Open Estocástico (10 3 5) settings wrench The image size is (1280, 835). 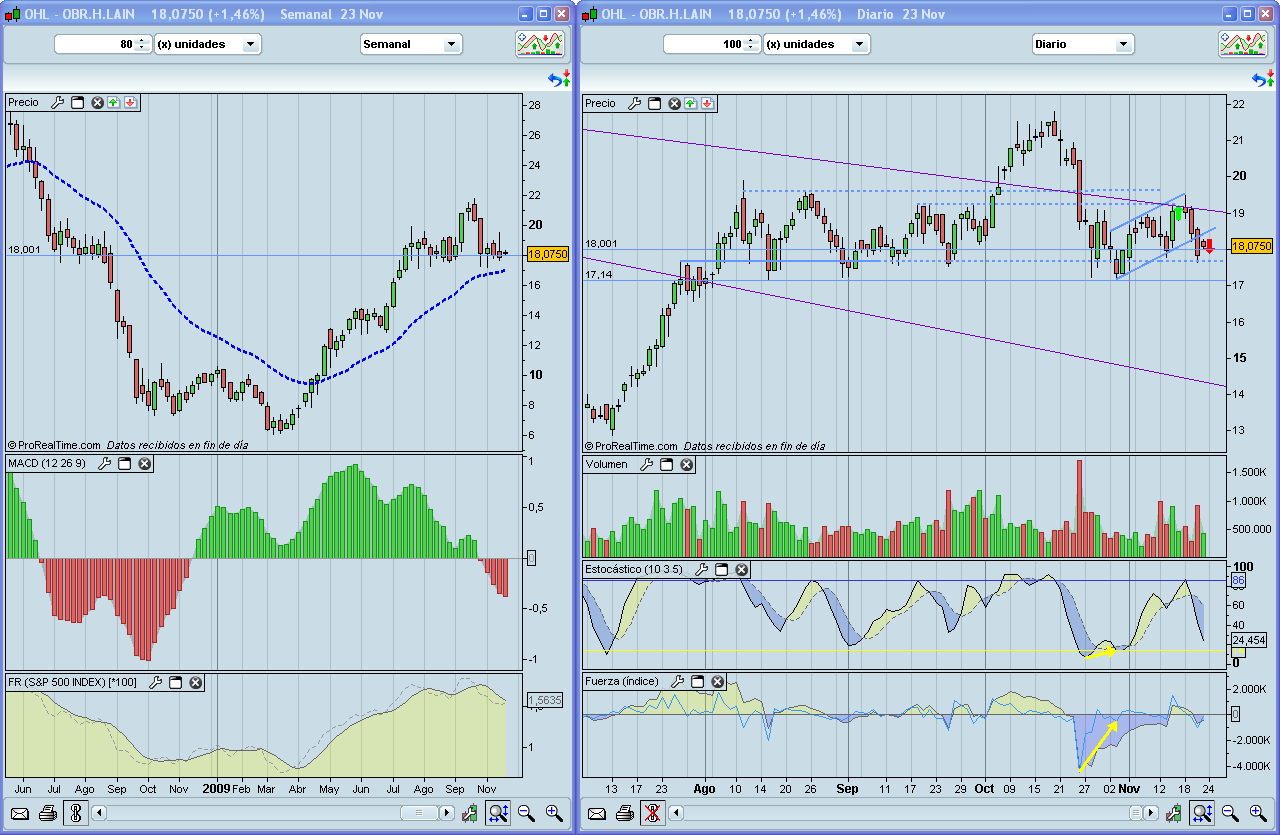(x=702, y=569)
